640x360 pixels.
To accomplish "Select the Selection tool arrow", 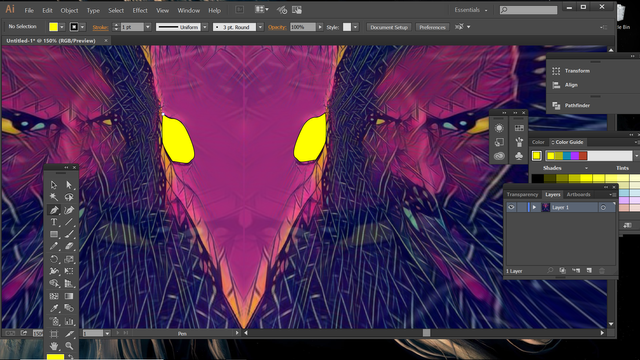I will 54,185.
